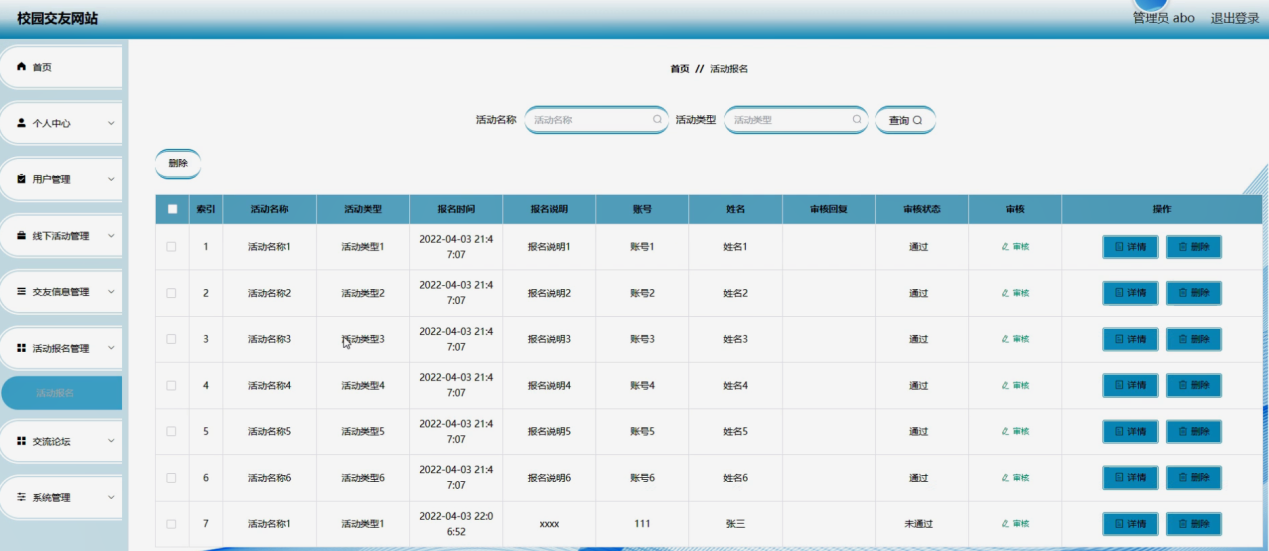Click the home icon beside 首页
Viewport: 1269px width, 551px height.
click(21, 67)
